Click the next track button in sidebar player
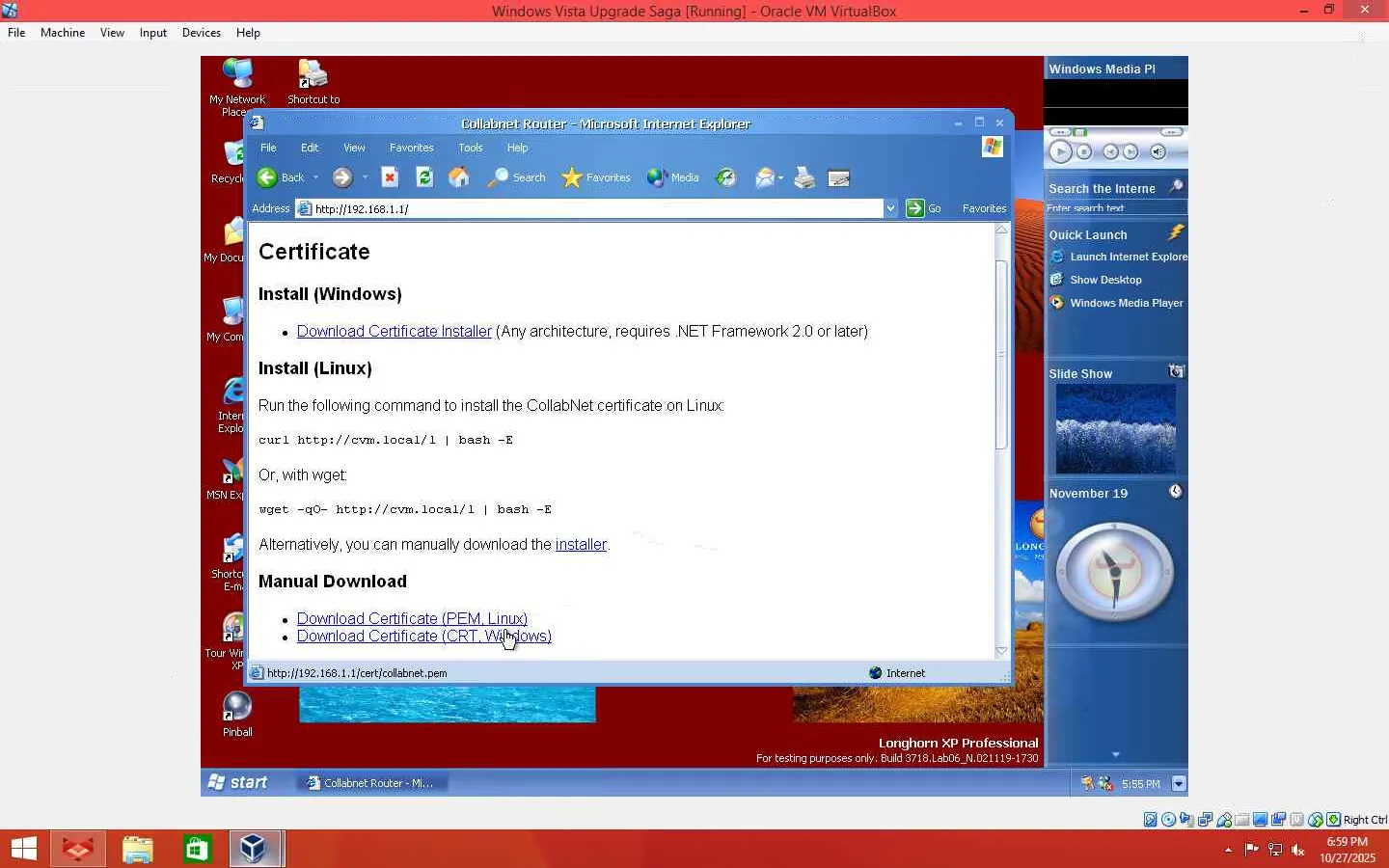 pyautogui.click(x=1130, y=151)
